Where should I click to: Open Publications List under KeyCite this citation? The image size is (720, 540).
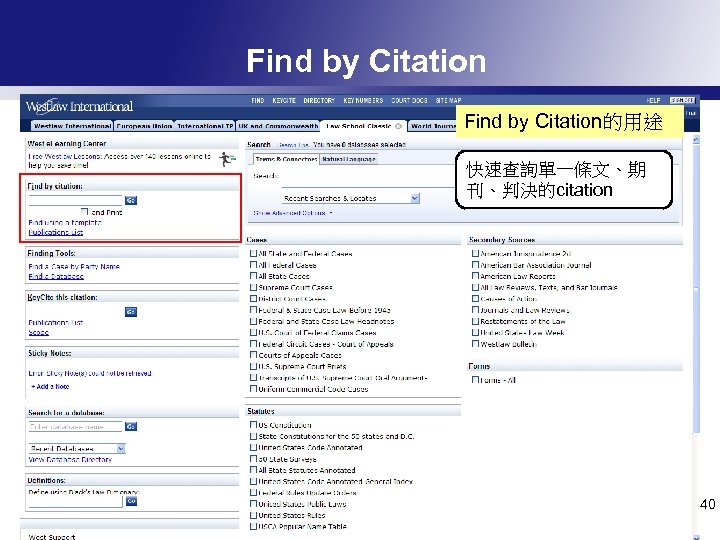pyautogui.click(x=56, y=322)
